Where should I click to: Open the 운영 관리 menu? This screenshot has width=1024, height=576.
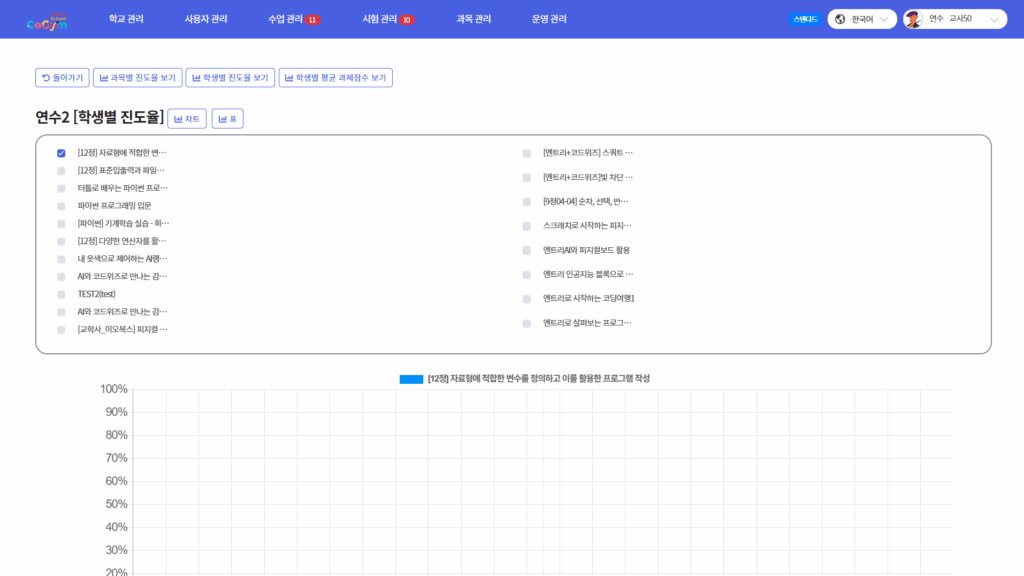coord(549,19)
